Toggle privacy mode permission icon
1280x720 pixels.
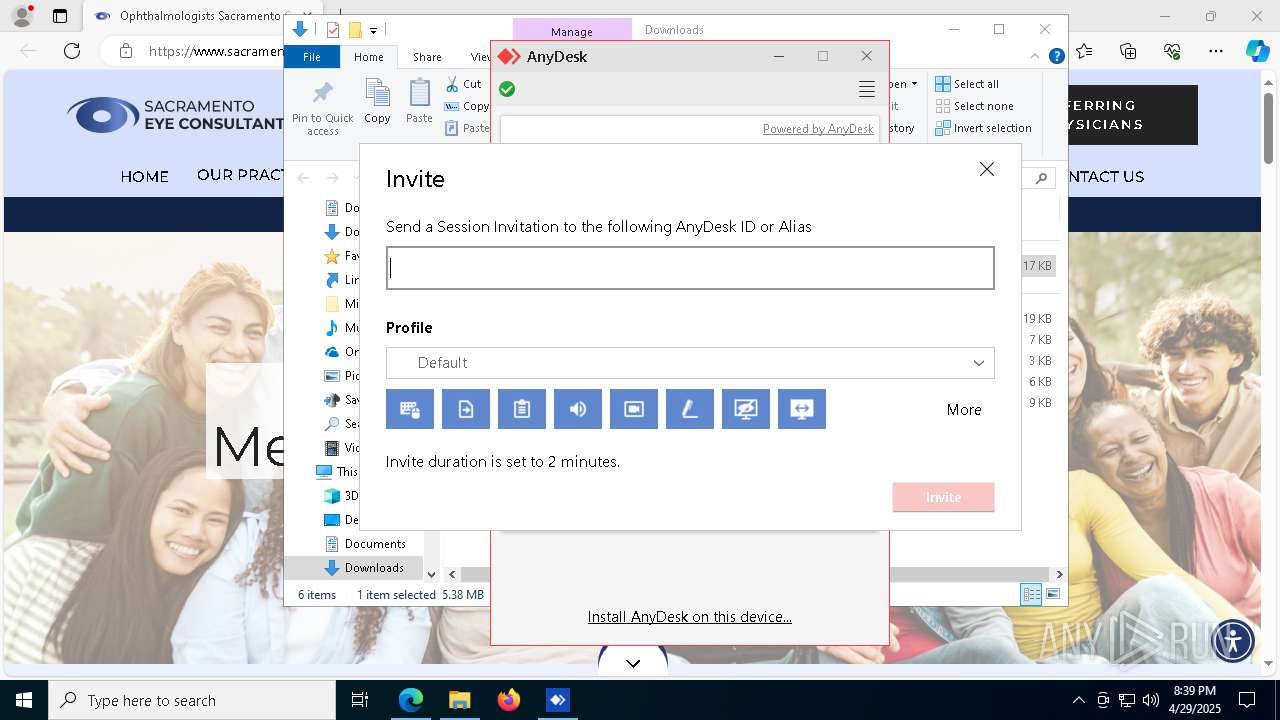point(746,409)
